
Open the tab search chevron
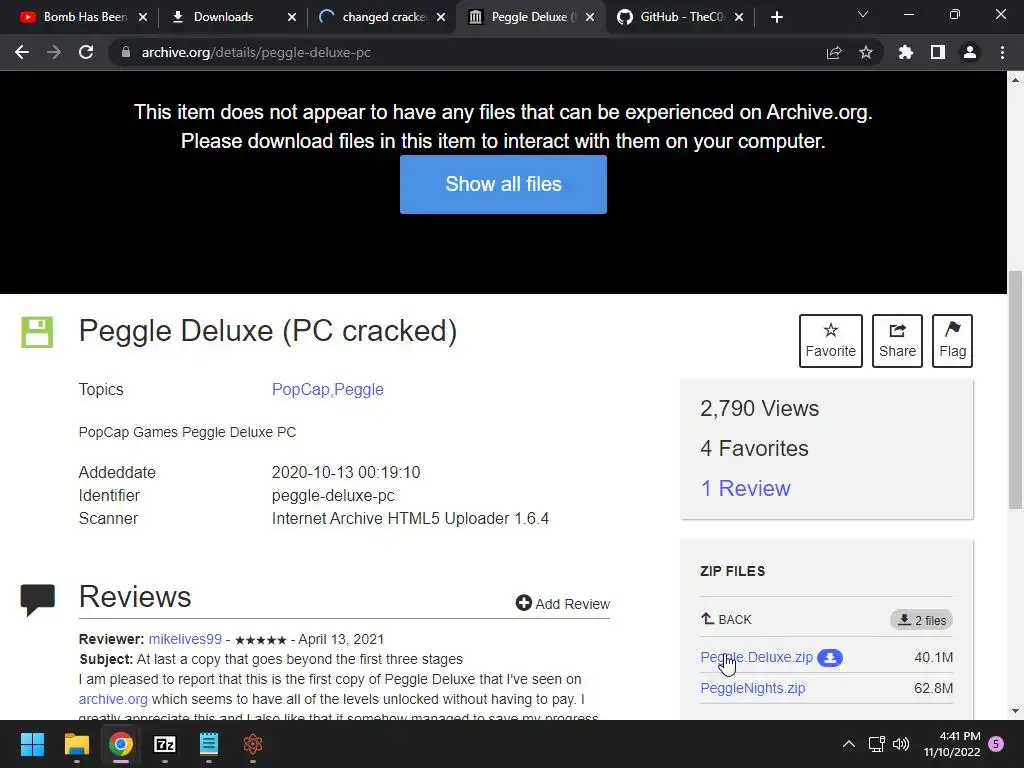pos(863,14)
